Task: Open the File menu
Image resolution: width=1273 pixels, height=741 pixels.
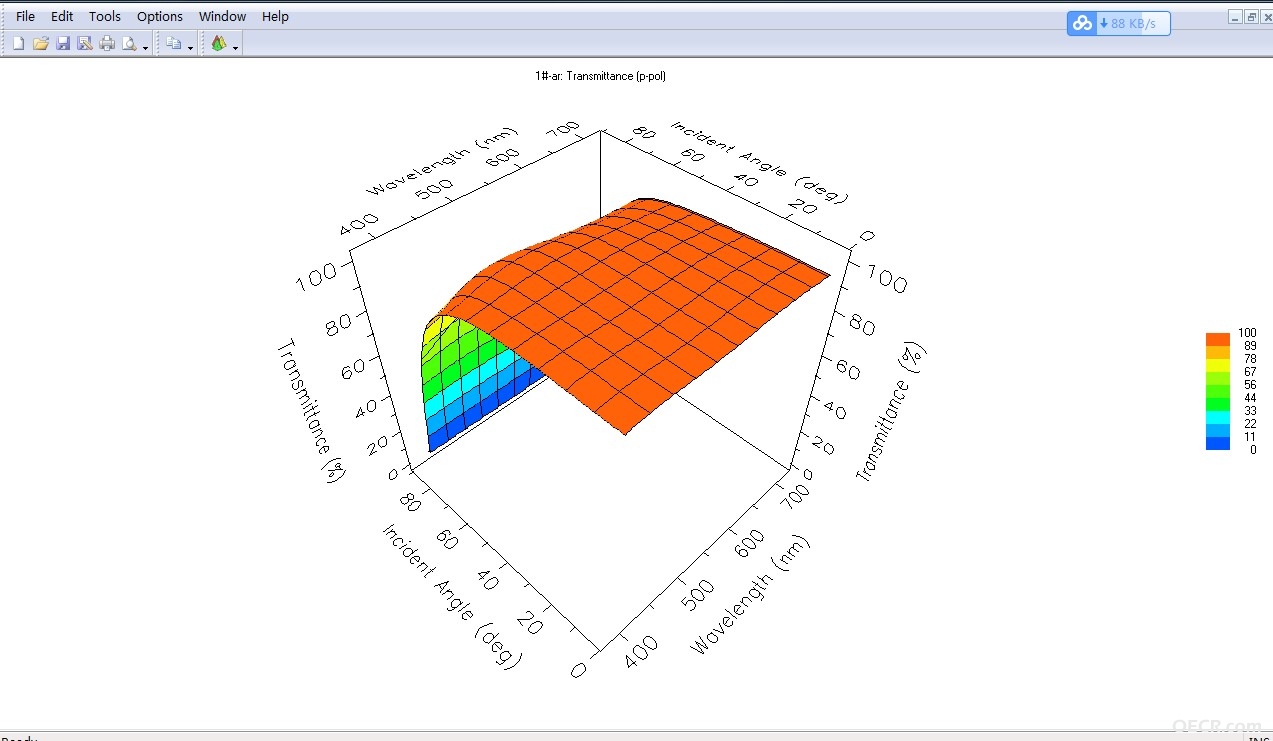Action: tap(25, 16)
